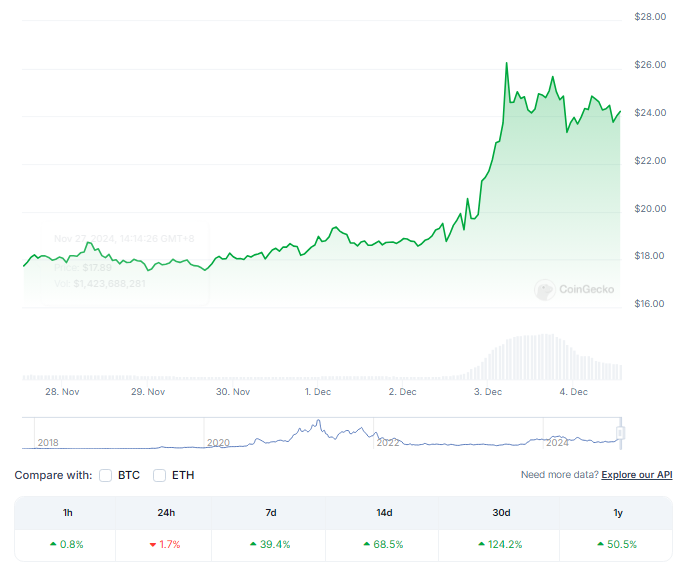688x572 pixels.
Task: Click the green up arrow beside 0.8%
Action: pos(52,544)
